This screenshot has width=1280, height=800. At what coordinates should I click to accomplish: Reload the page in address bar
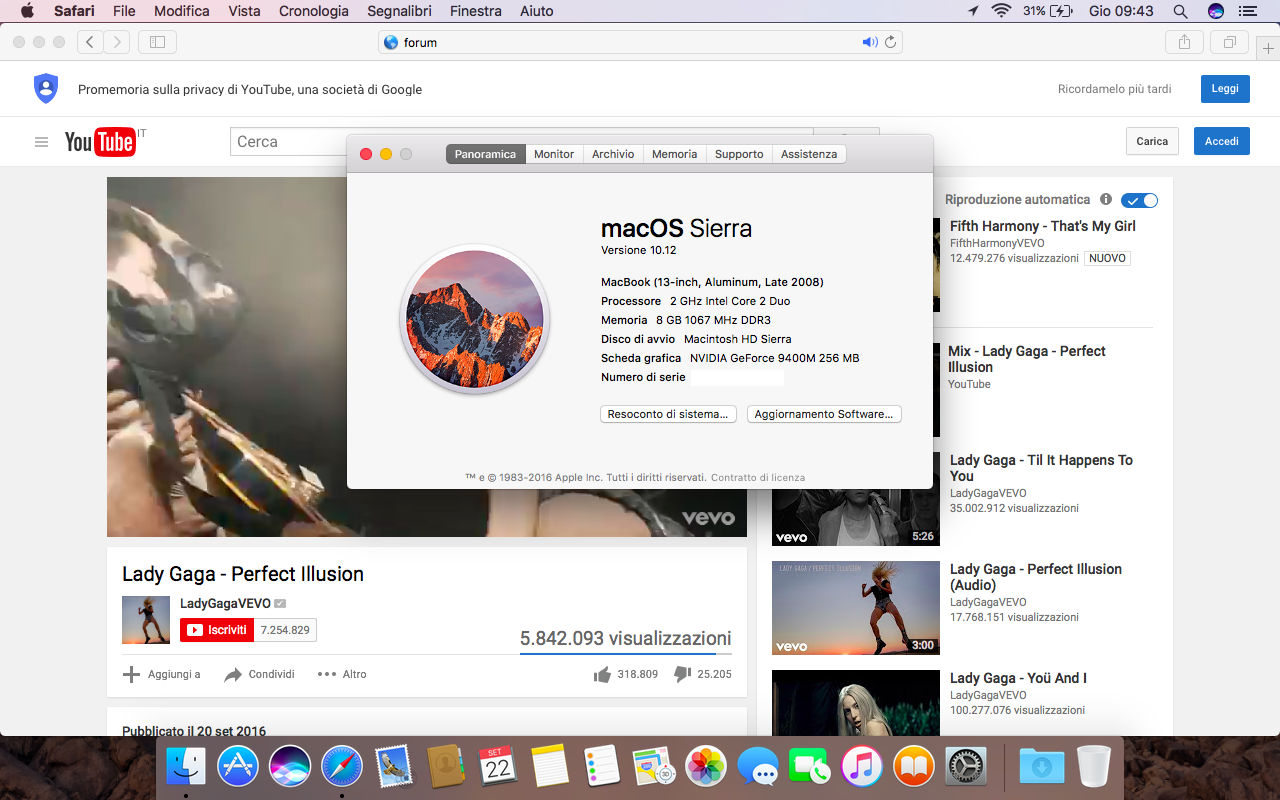[x=890, y=42]
